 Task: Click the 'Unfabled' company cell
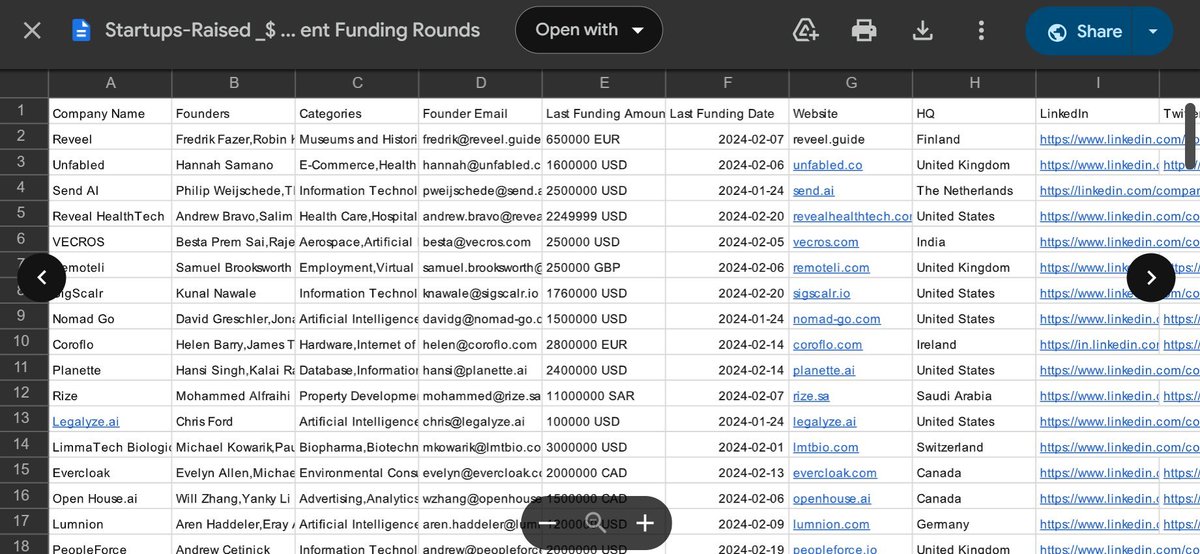click(110, 165)
